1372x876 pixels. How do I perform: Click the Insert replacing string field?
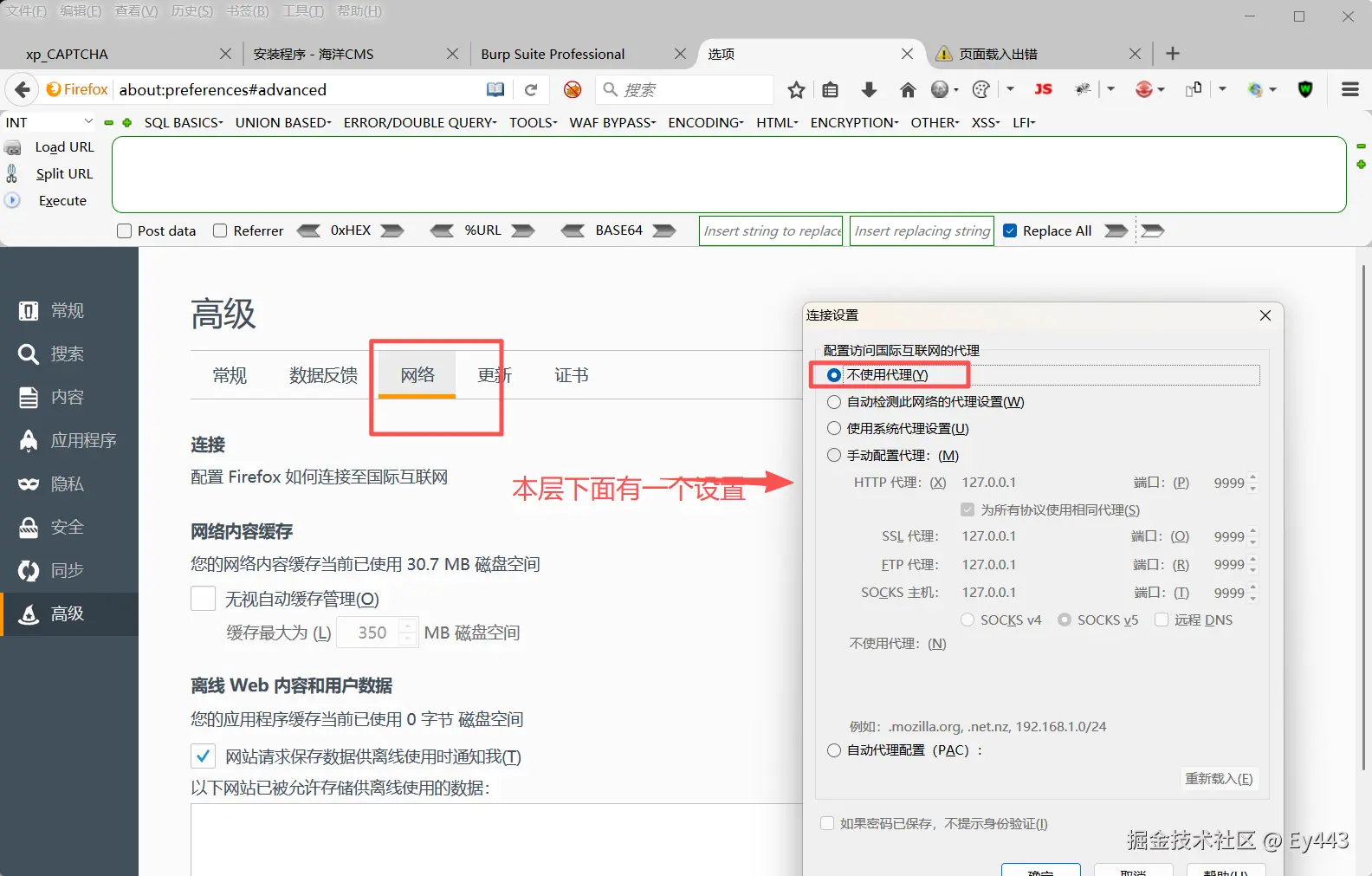[x=922, y=230]
